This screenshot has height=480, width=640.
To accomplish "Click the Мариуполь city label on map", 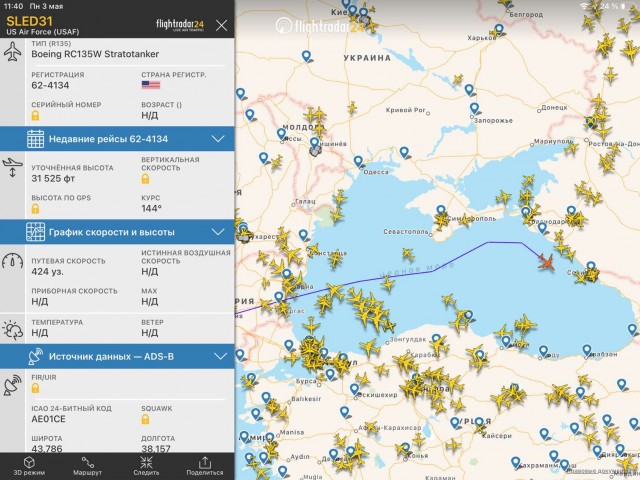I will [x=554, y=142].
